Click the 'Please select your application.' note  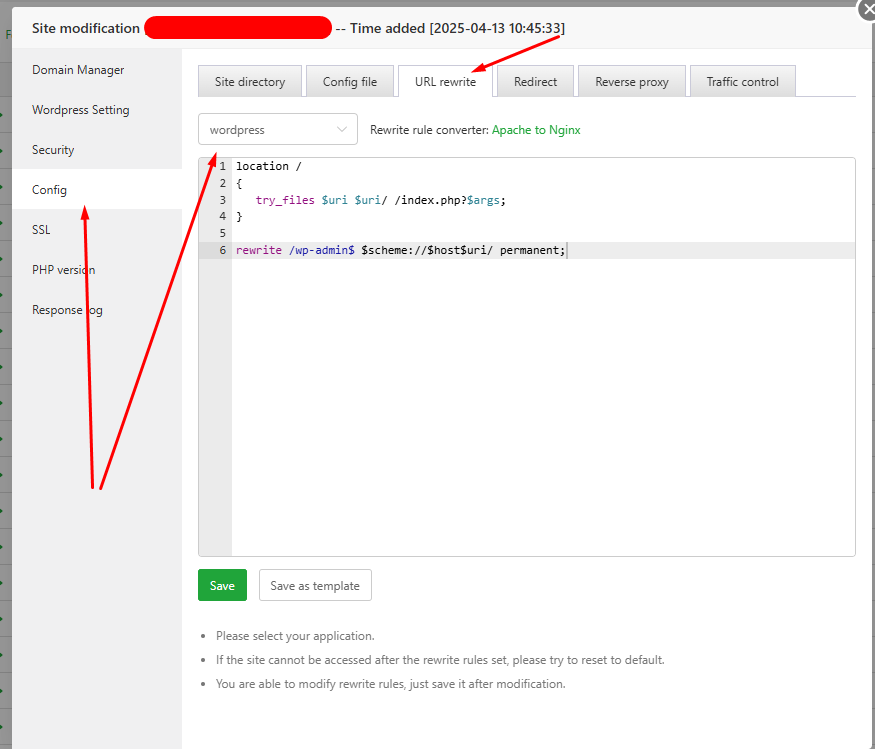pyautogui.click(x=295, y=636)
